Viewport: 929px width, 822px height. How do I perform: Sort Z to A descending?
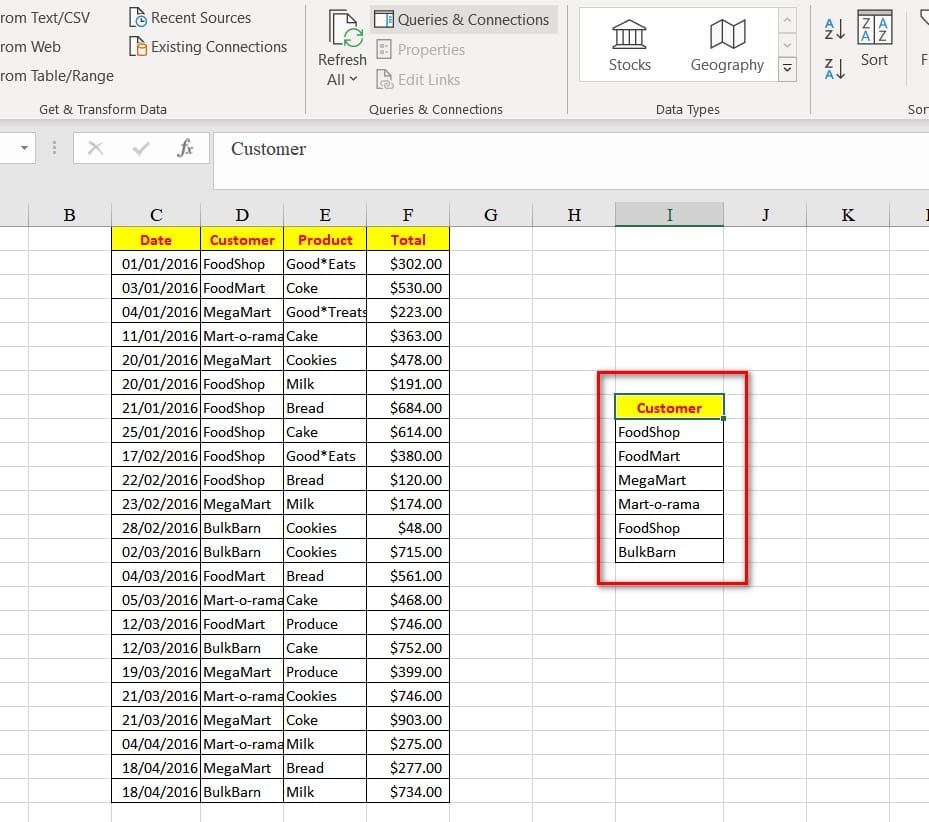834,69
